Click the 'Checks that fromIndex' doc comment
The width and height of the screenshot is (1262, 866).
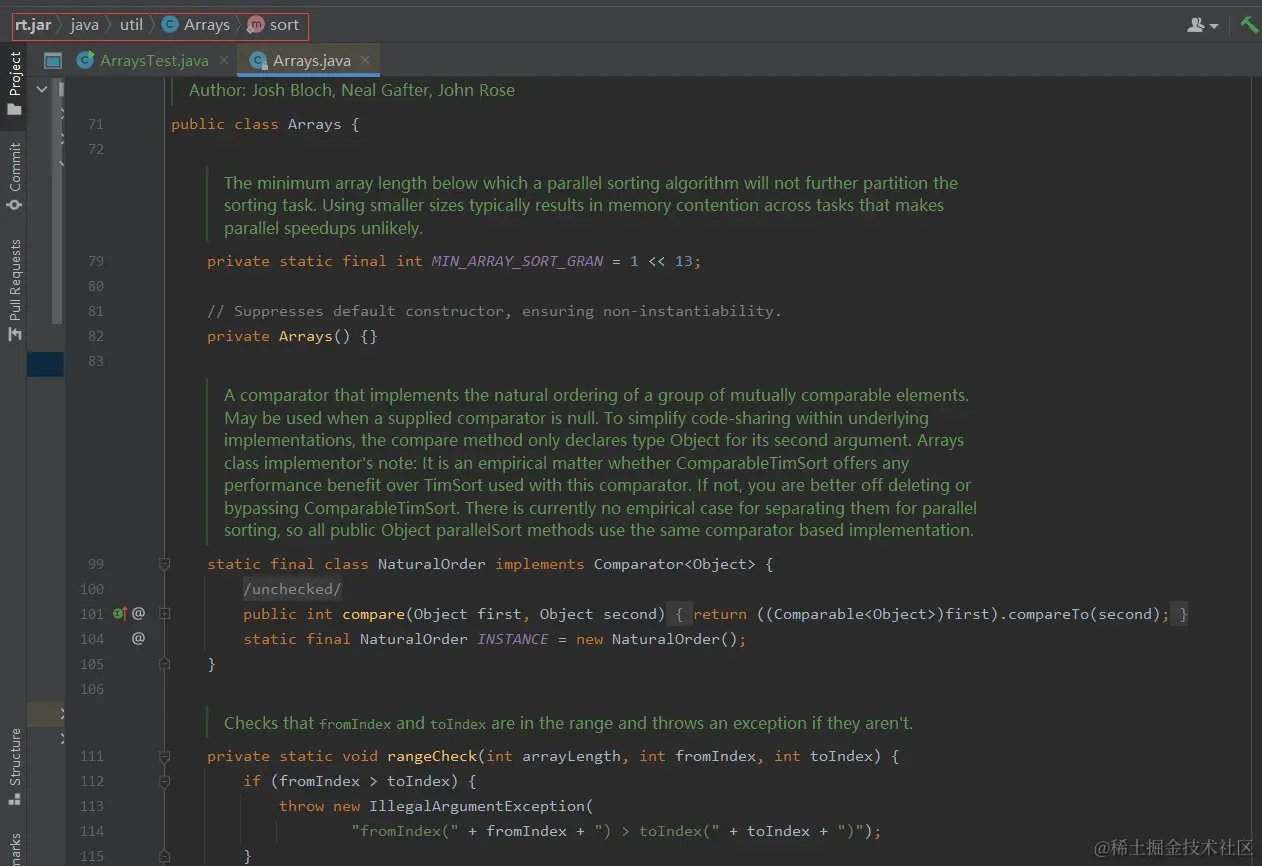click(x=568, y=723)
